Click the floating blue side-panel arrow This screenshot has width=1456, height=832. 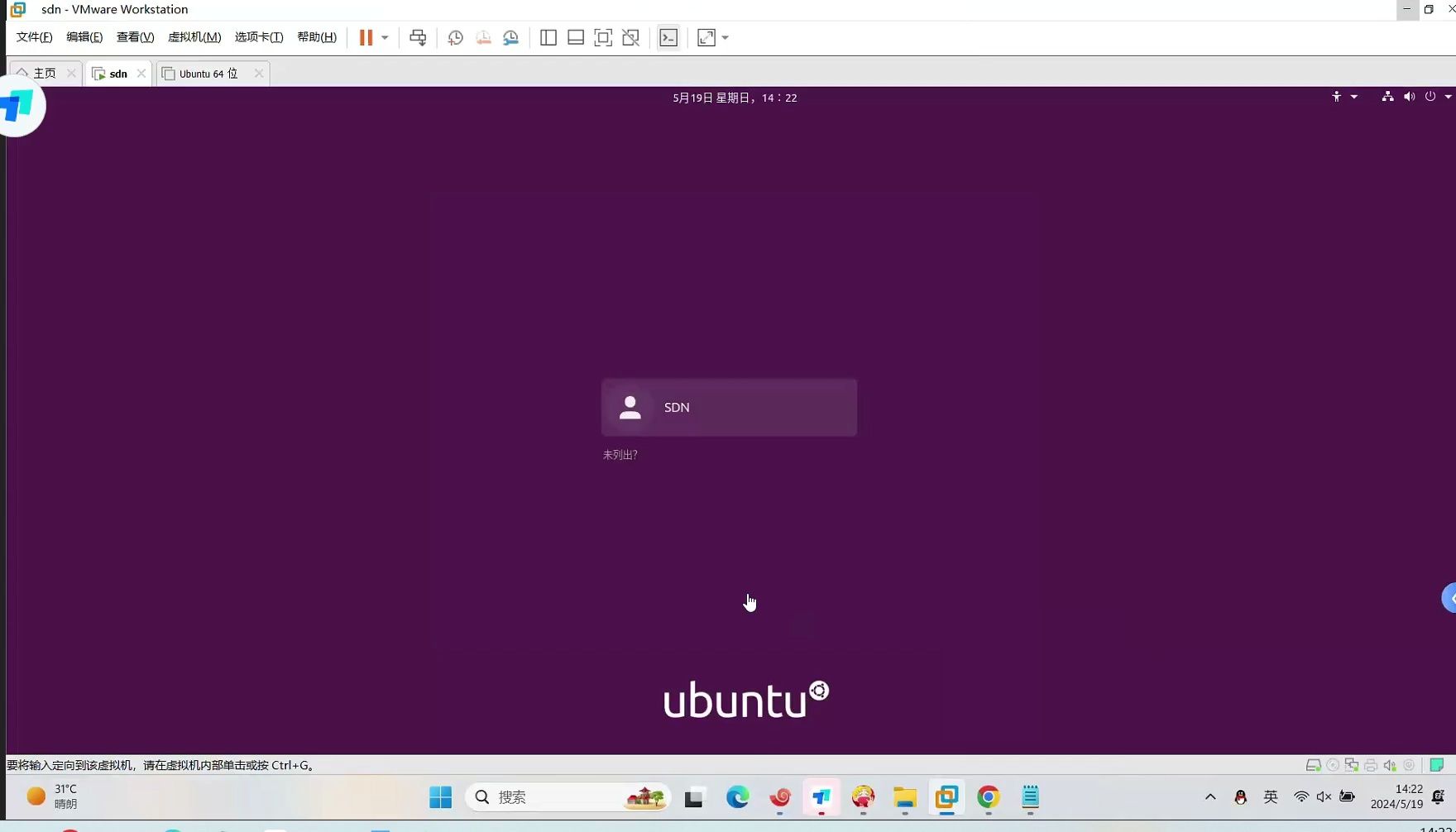[1450, 598]
